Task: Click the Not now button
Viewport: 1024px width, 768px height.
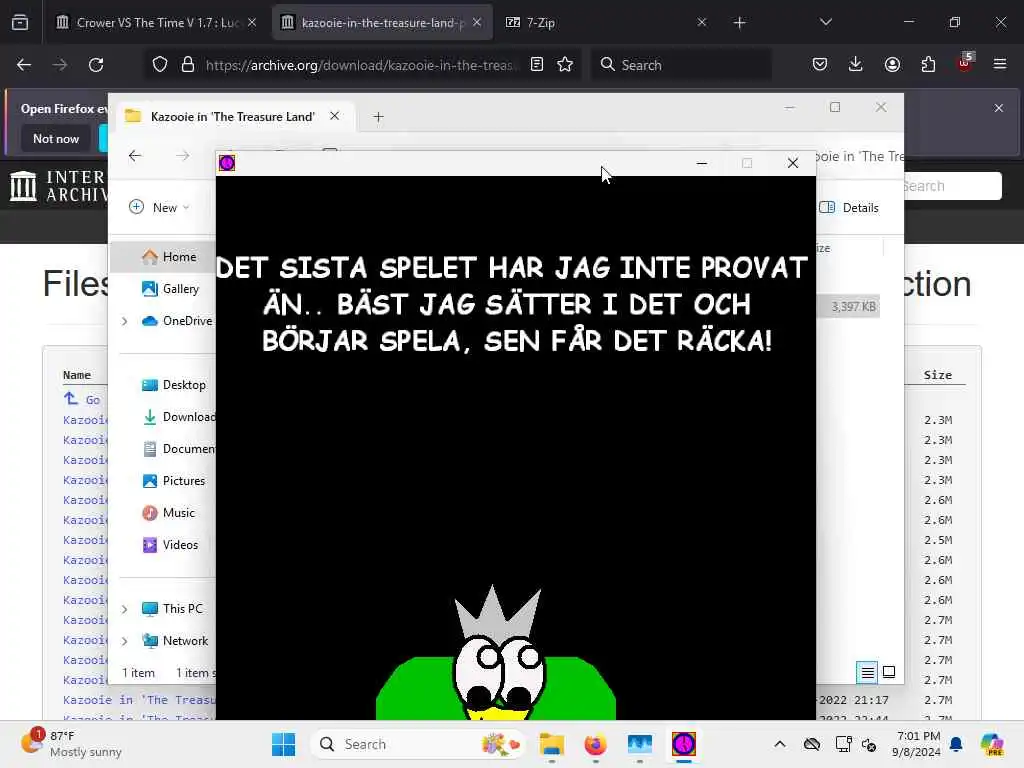Action: [x=56, y=138]
